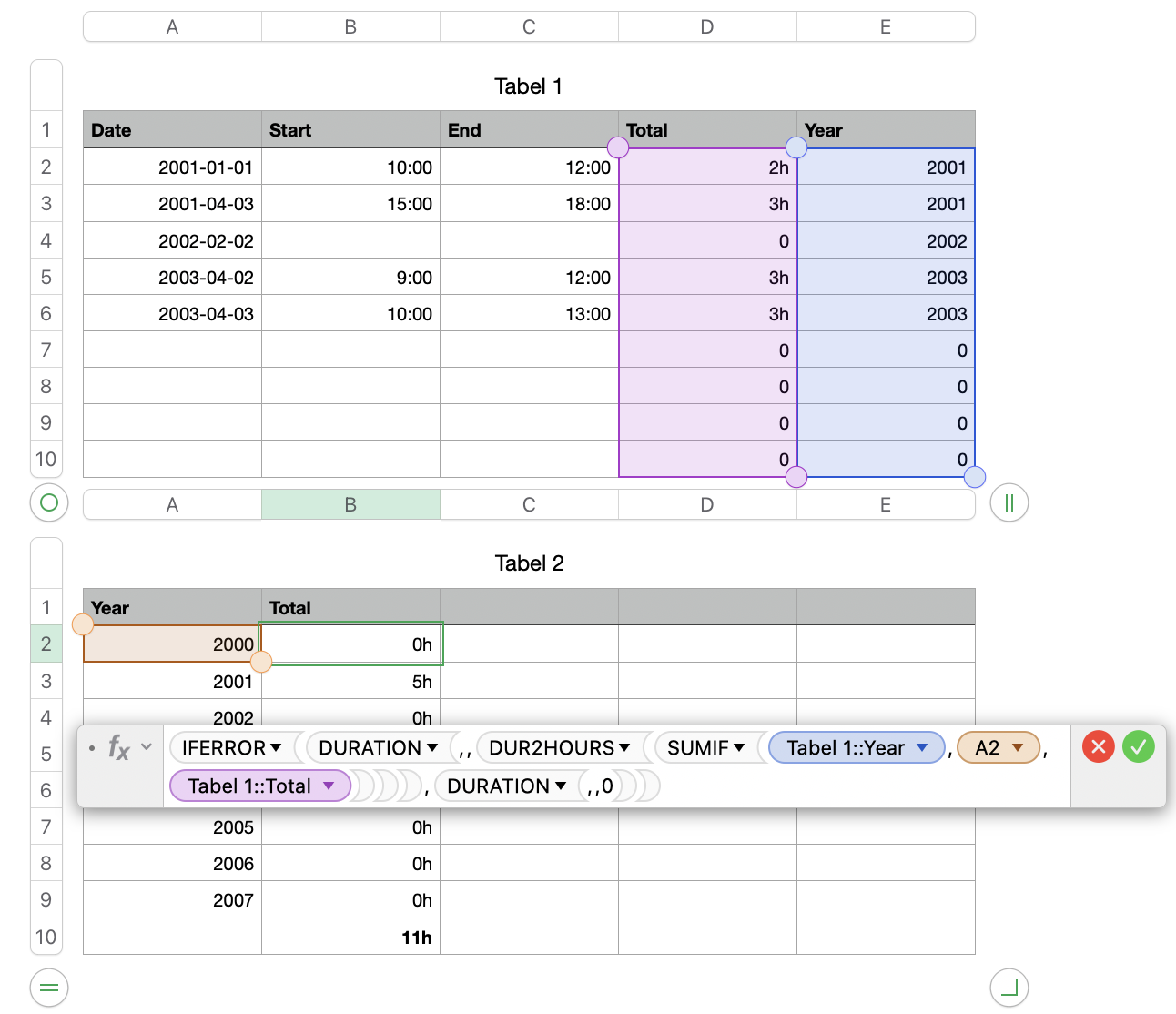Open the A2 reference token dropdown
Screen dimensions: 1176x1014
coord(1019,747)
